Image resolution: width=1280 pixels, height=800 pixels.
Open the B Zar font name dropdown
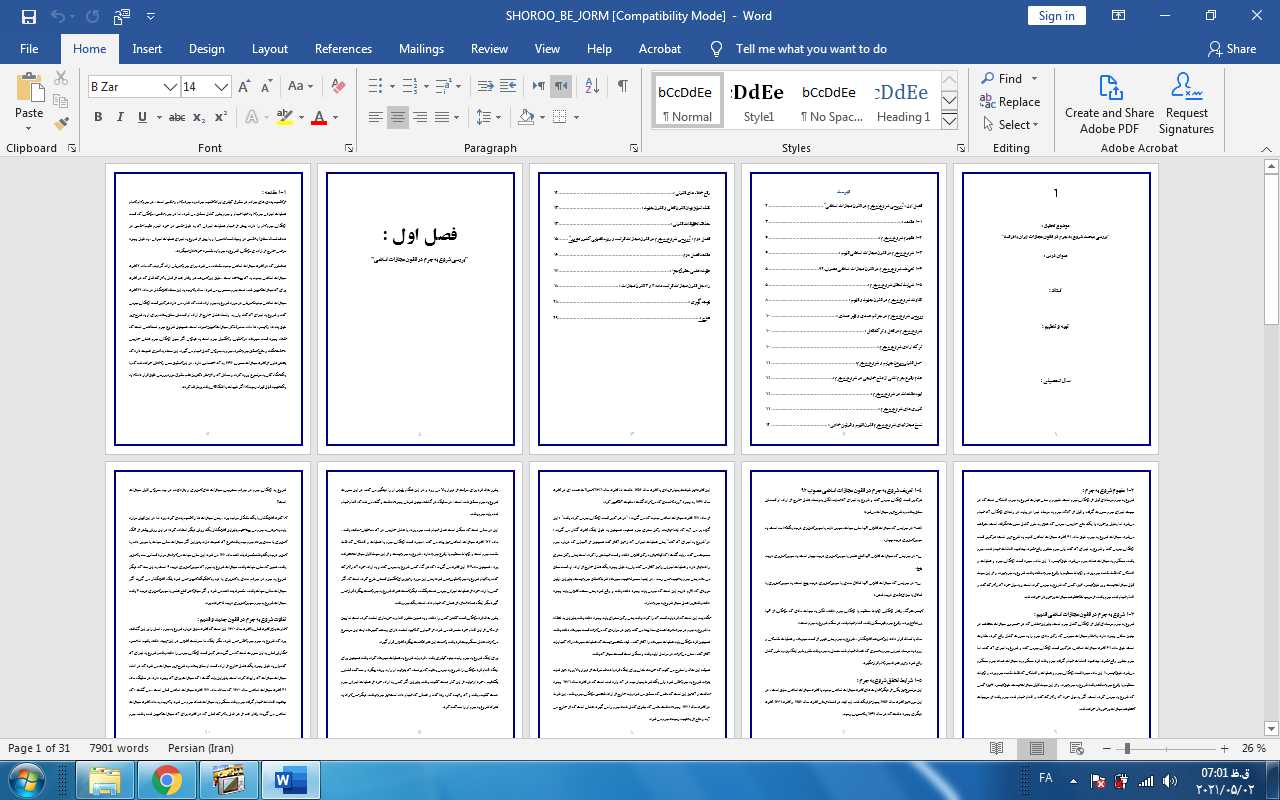coord(170,87)
